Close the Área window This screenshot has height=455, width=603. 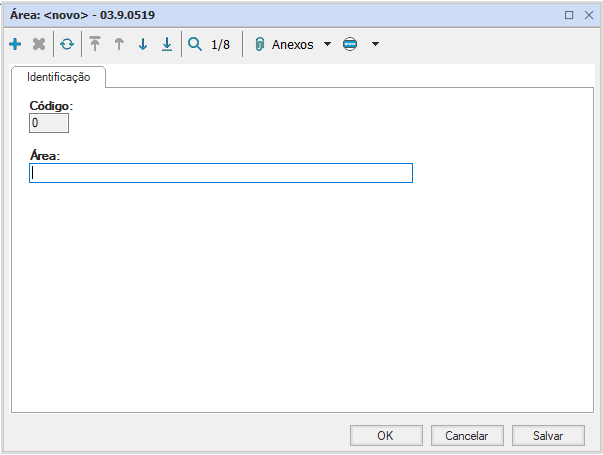[587, 15]
